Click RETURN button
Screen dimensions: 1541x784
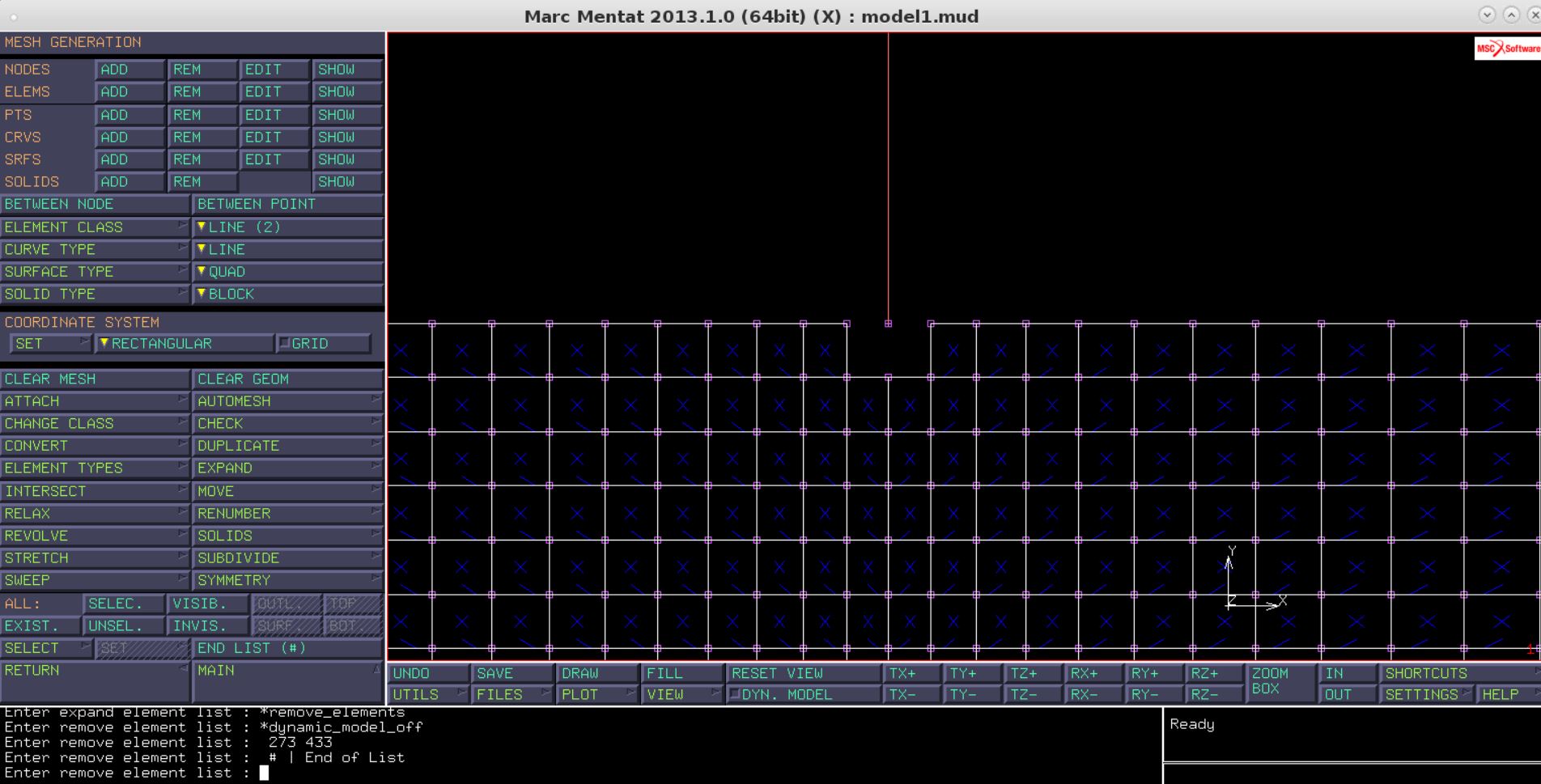coord(95,681)
